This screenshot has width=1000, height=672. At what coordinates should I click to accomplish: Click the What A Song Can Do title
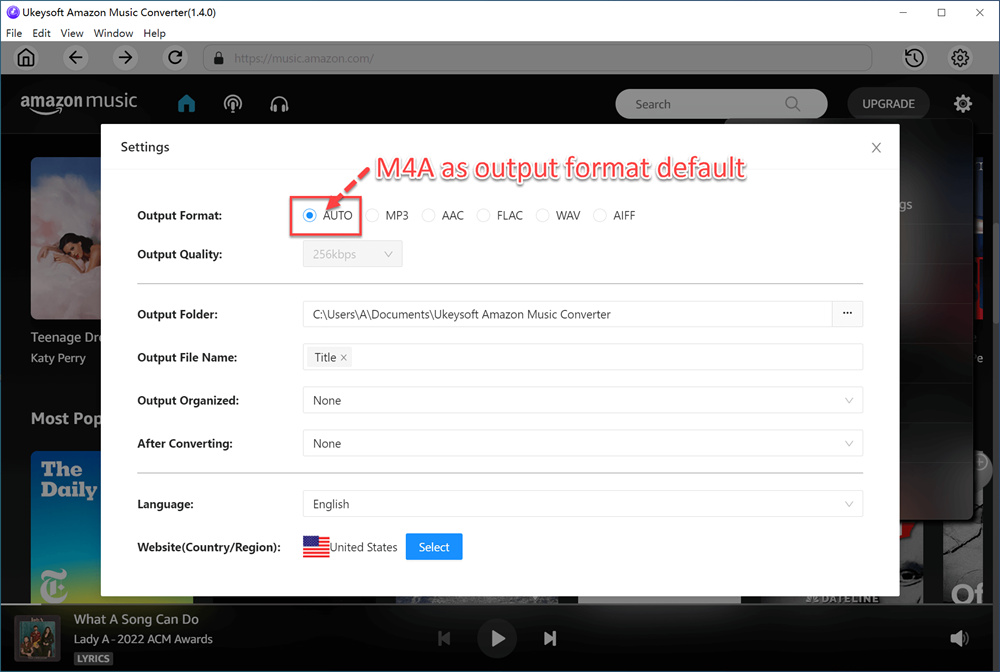click(136, 619)
